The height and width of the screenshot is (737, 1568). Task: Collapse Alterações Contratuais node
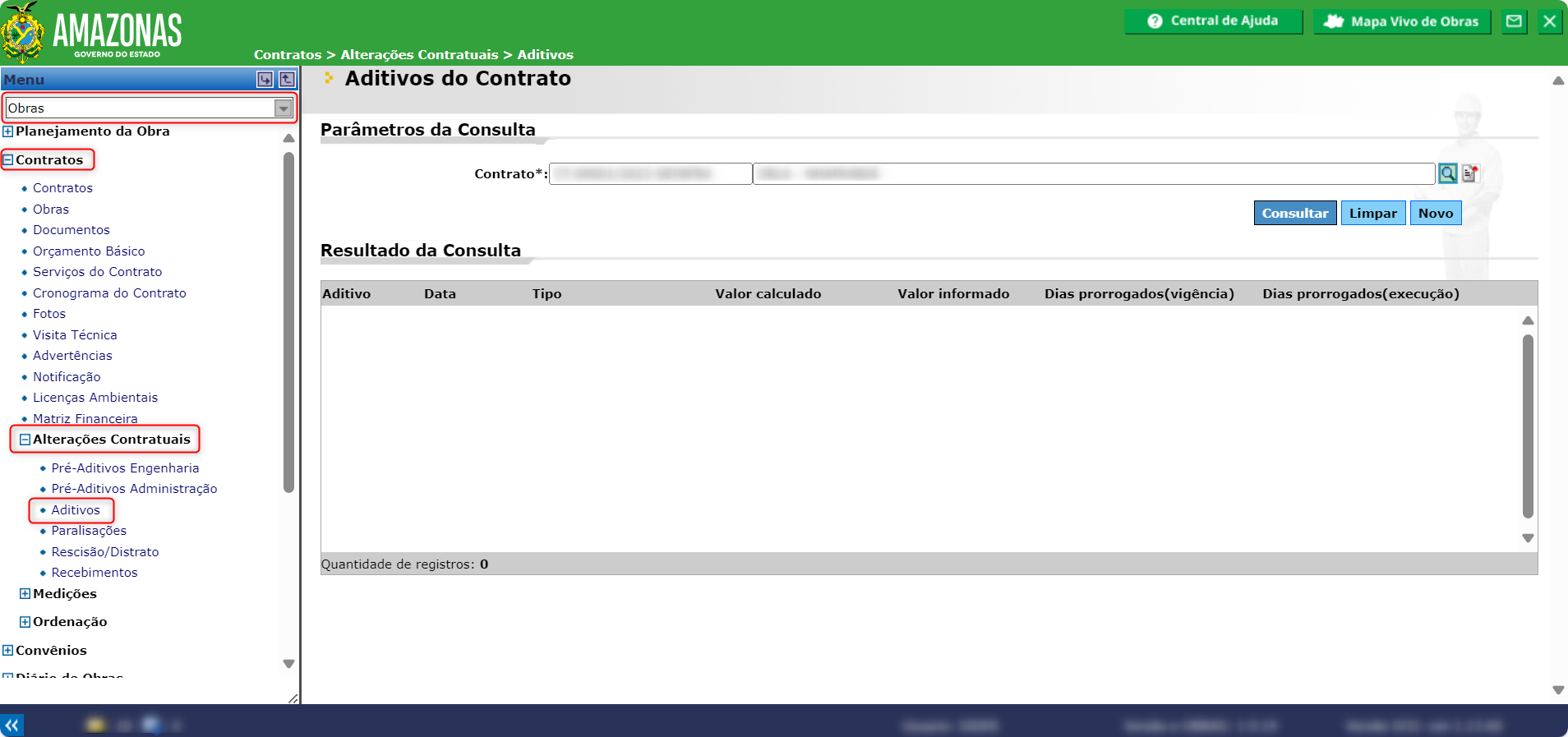(25, 440)
